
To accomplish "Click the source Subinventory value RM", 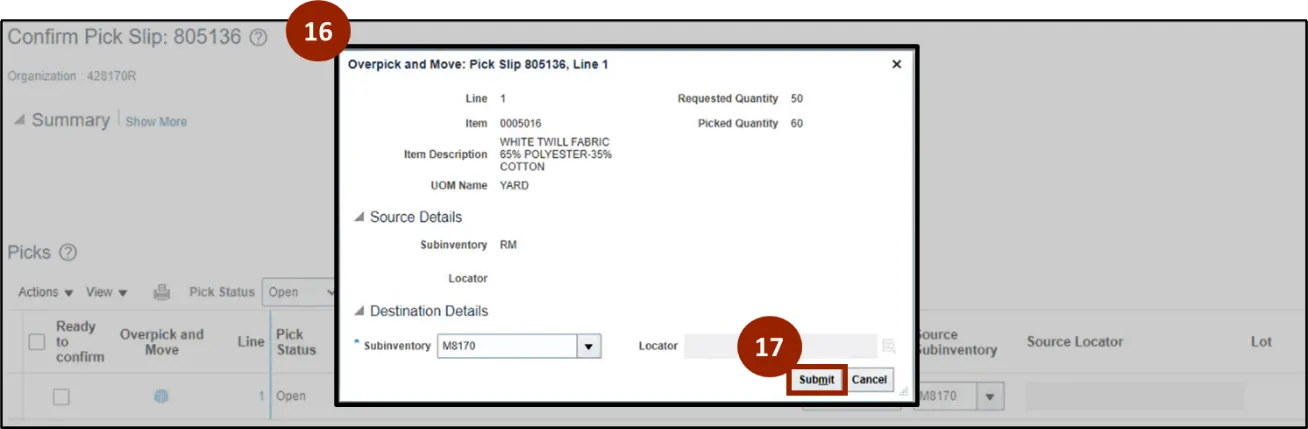I will tap(508, 245).
